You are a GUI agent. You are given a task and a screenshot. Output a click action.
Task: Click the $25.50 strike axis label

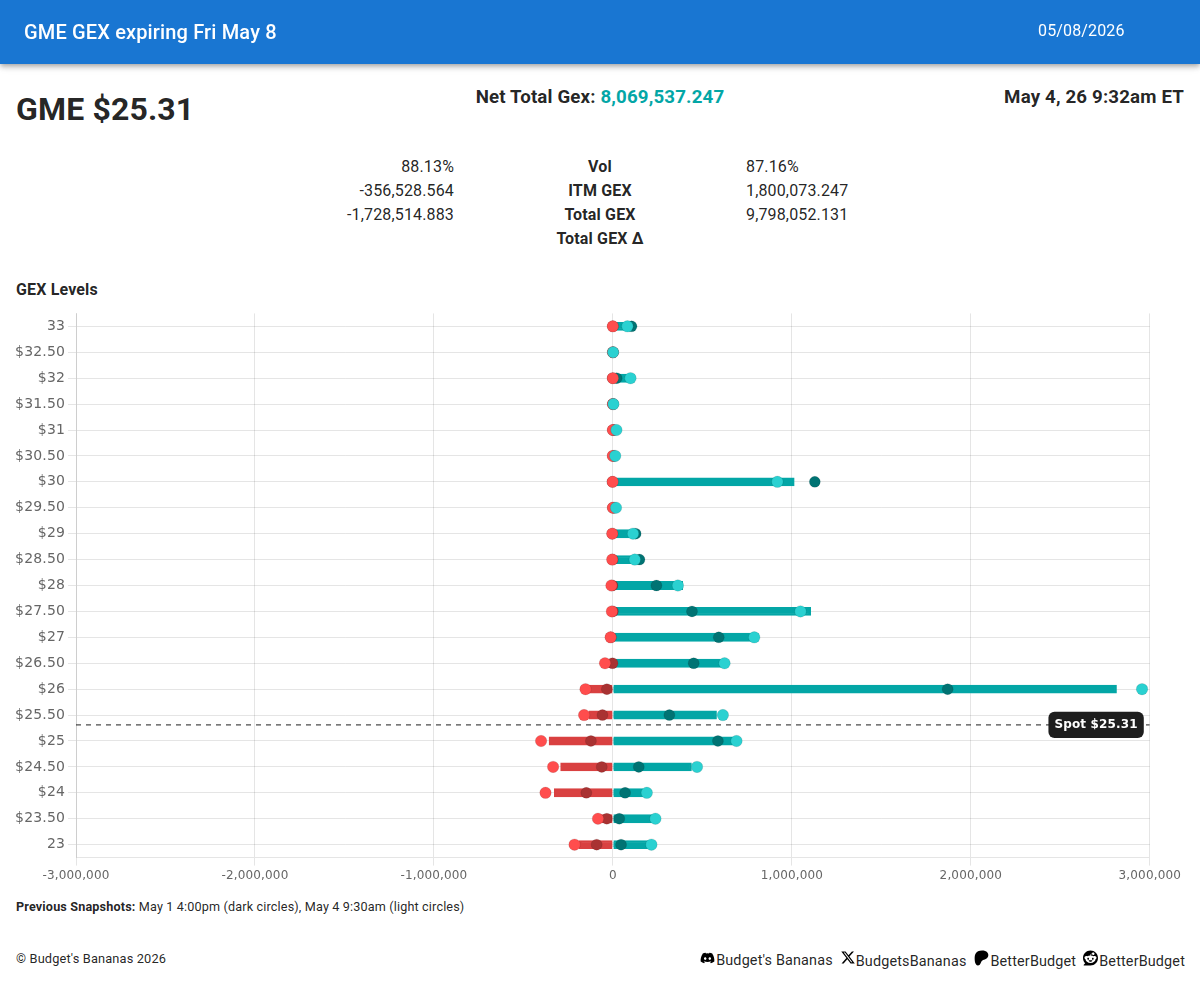(40, 714)
